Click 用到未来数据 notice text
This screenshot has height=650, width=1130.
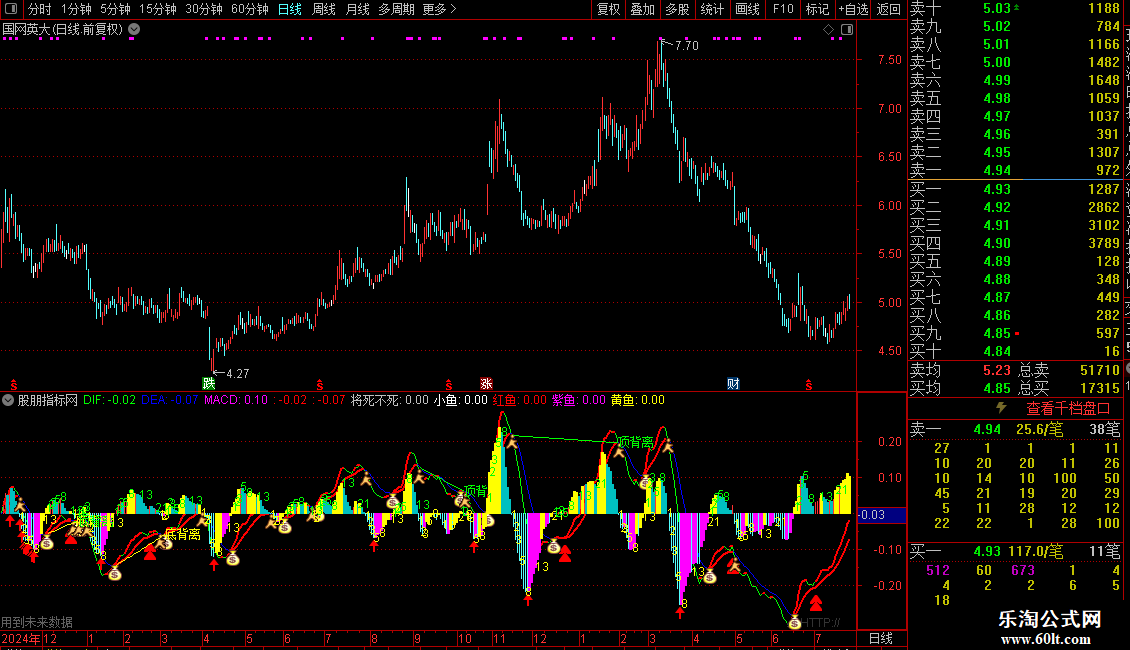[x=37, y=622]
